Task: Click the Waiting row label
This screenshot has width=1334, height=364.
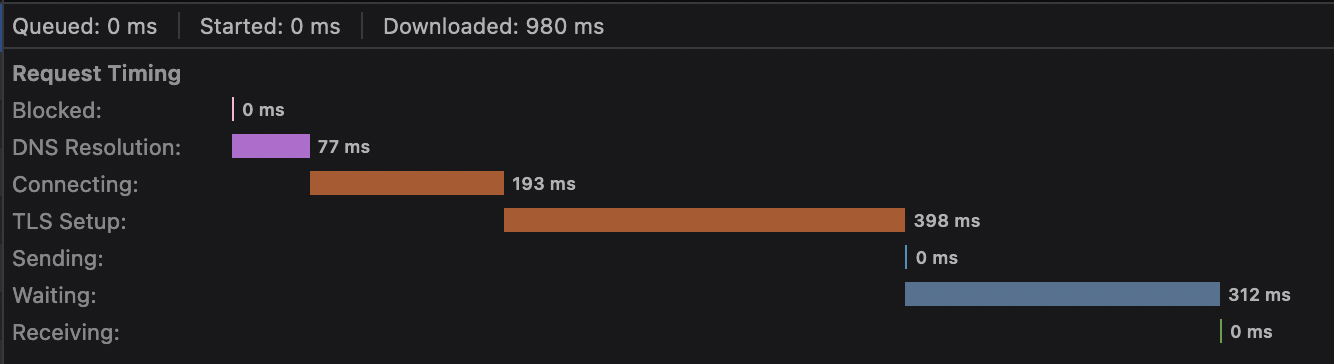Action: [55, 295]
